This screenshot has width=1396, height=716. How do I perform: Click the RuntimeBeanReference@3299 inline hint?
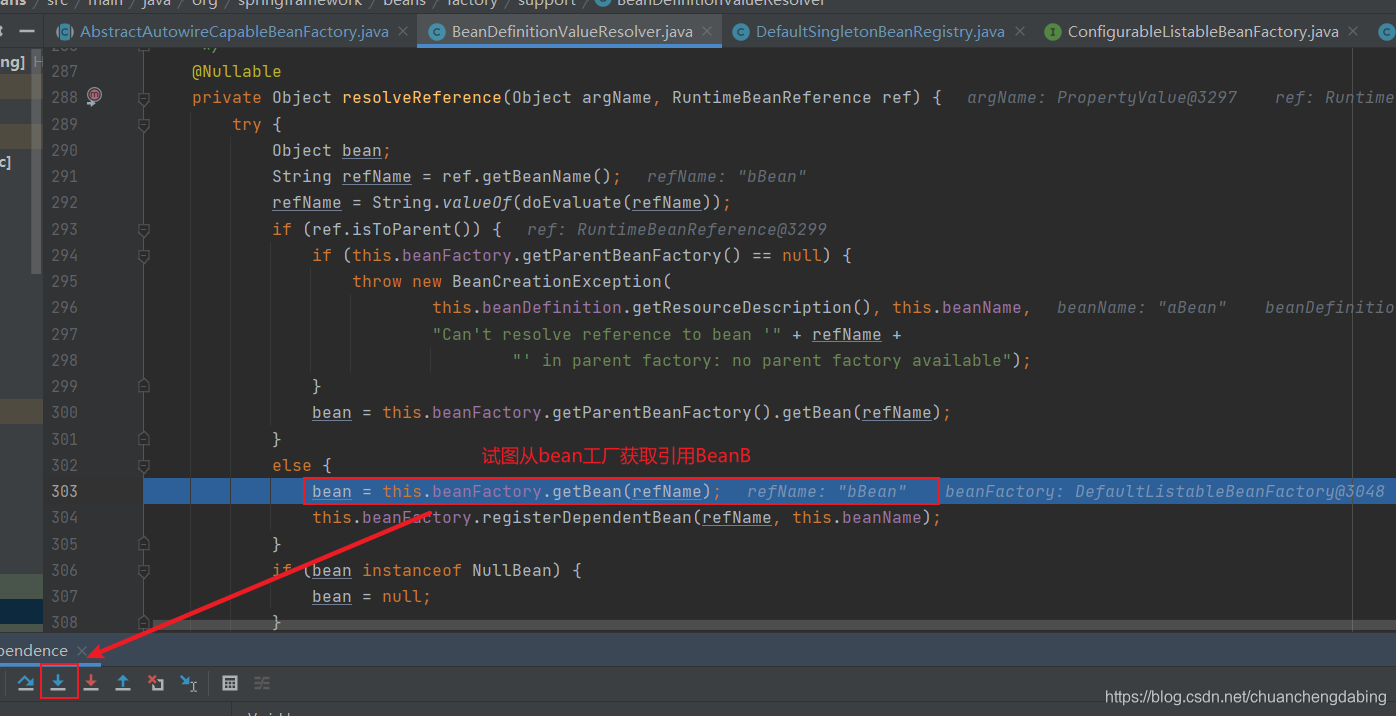point(677,229)
